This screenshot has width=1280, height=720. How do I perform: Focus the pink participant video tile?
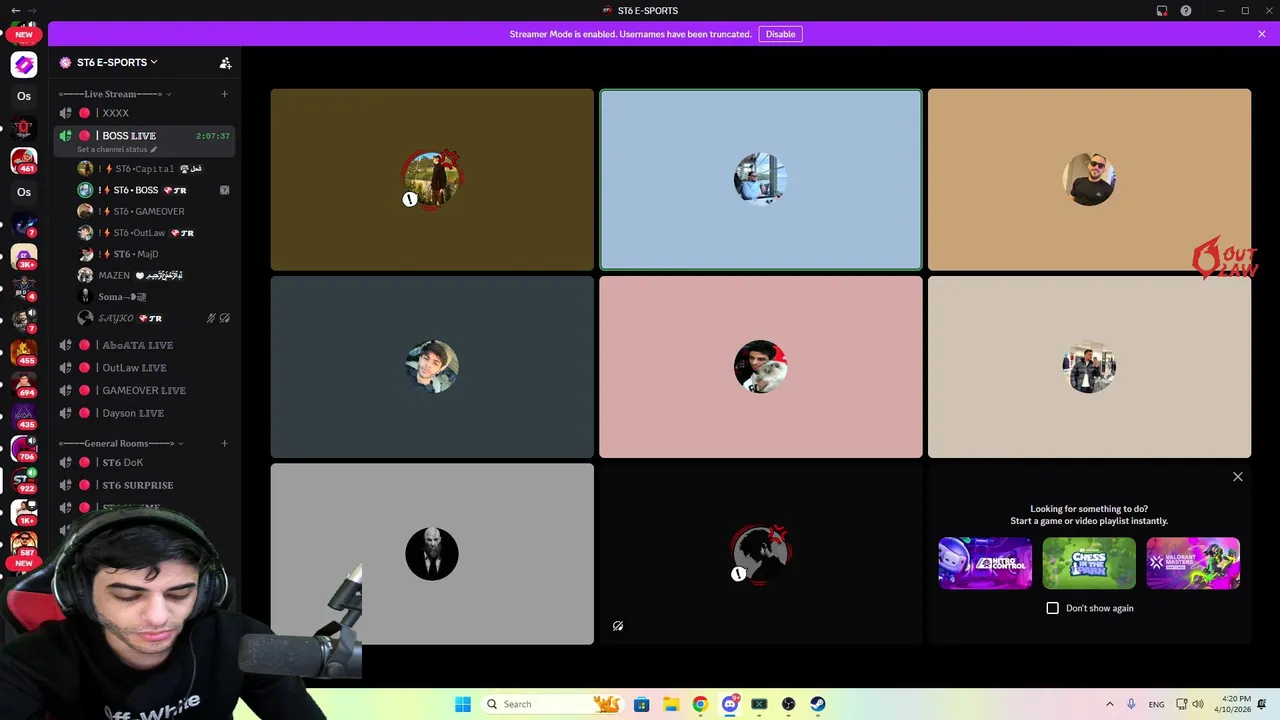pos(760,367)
